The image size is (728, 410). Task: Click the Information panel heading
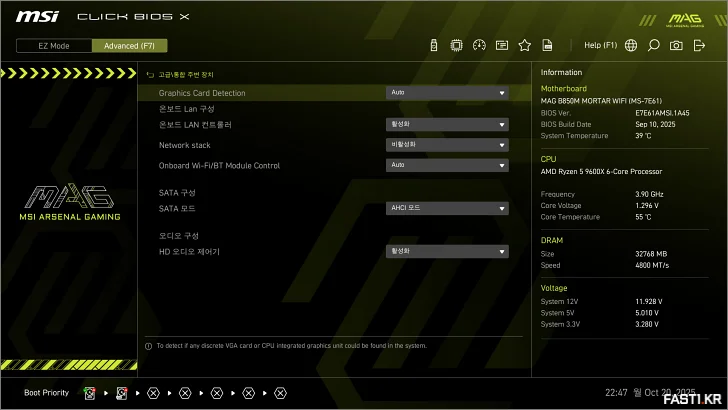561,72
